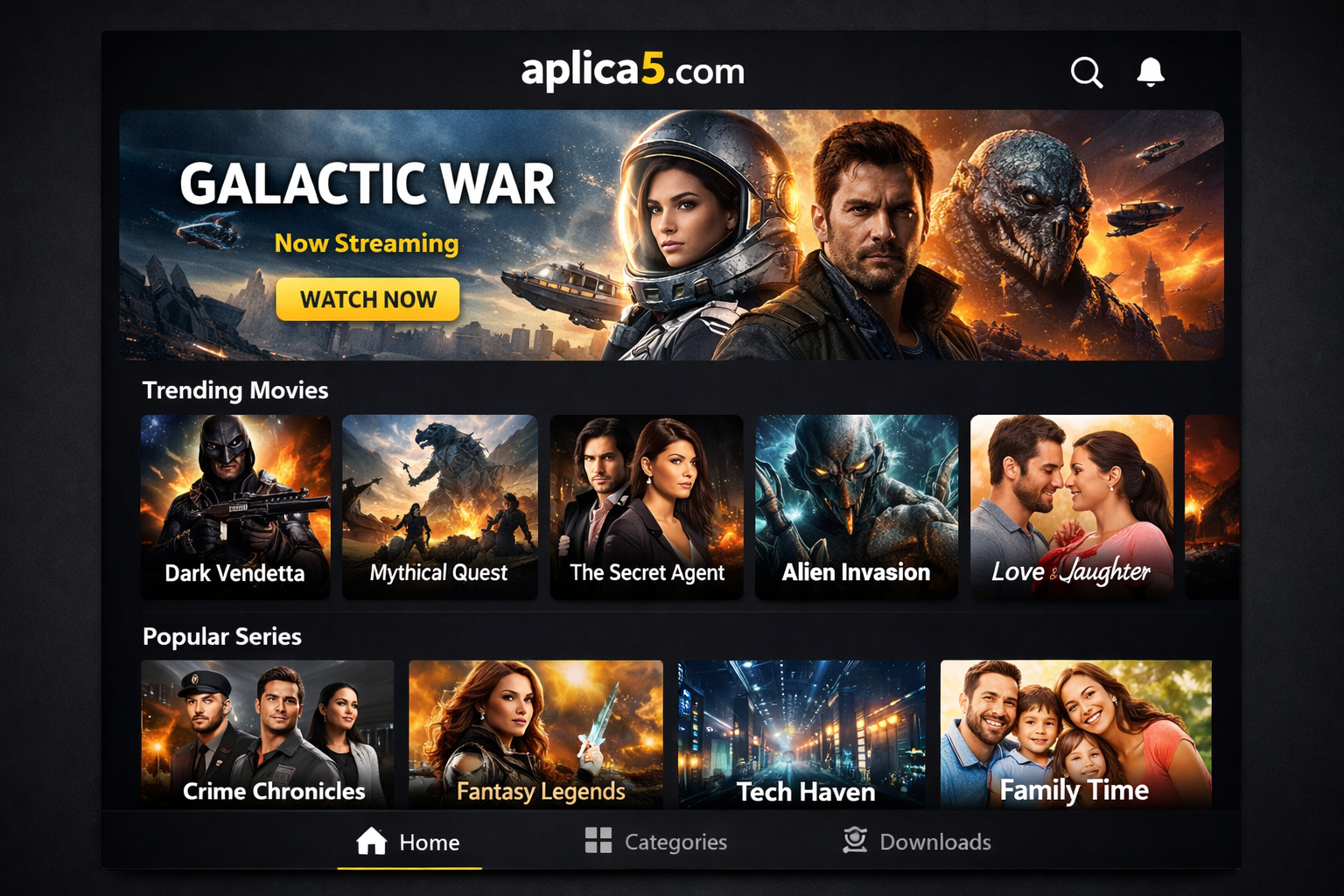Open the Family Time series tile
The height and width of the screenshot is (896, 1344).
[1076, 734]
